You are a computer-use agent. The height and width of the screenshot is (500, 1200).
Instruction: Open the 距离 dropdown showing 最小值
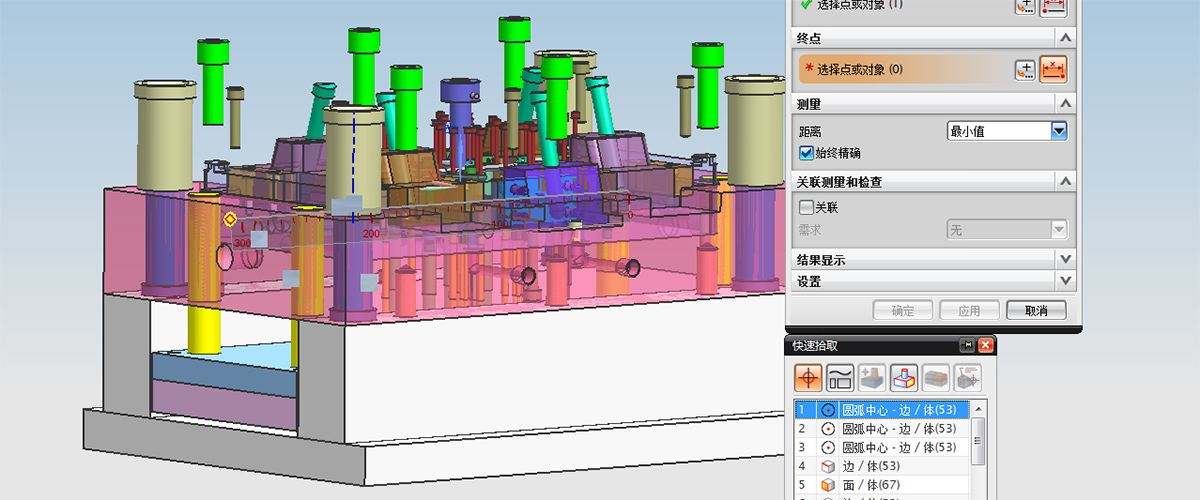[x=1007, y=130]
